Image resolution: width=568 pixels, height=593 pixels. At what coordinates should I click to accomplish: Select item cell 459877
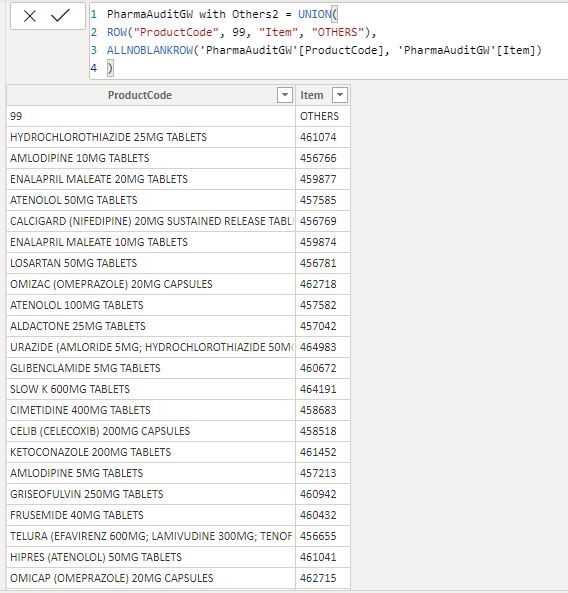pyautogui.click(x=323, y=179)
